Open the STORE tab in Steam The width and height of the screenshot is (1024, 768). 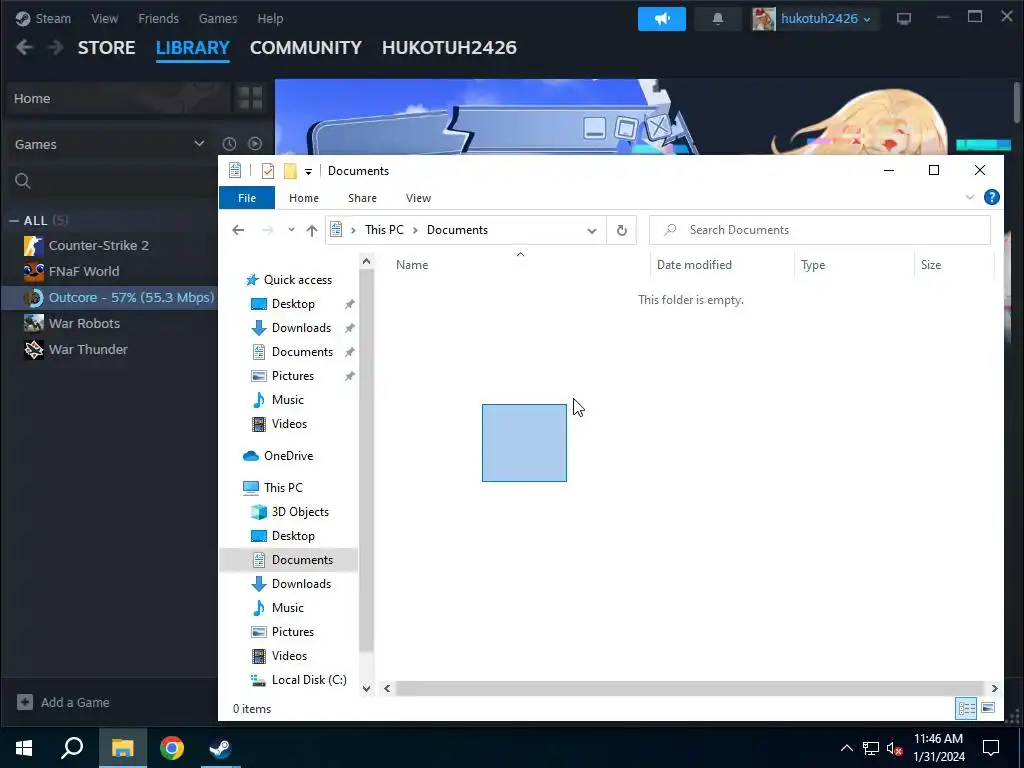(106, 48)
